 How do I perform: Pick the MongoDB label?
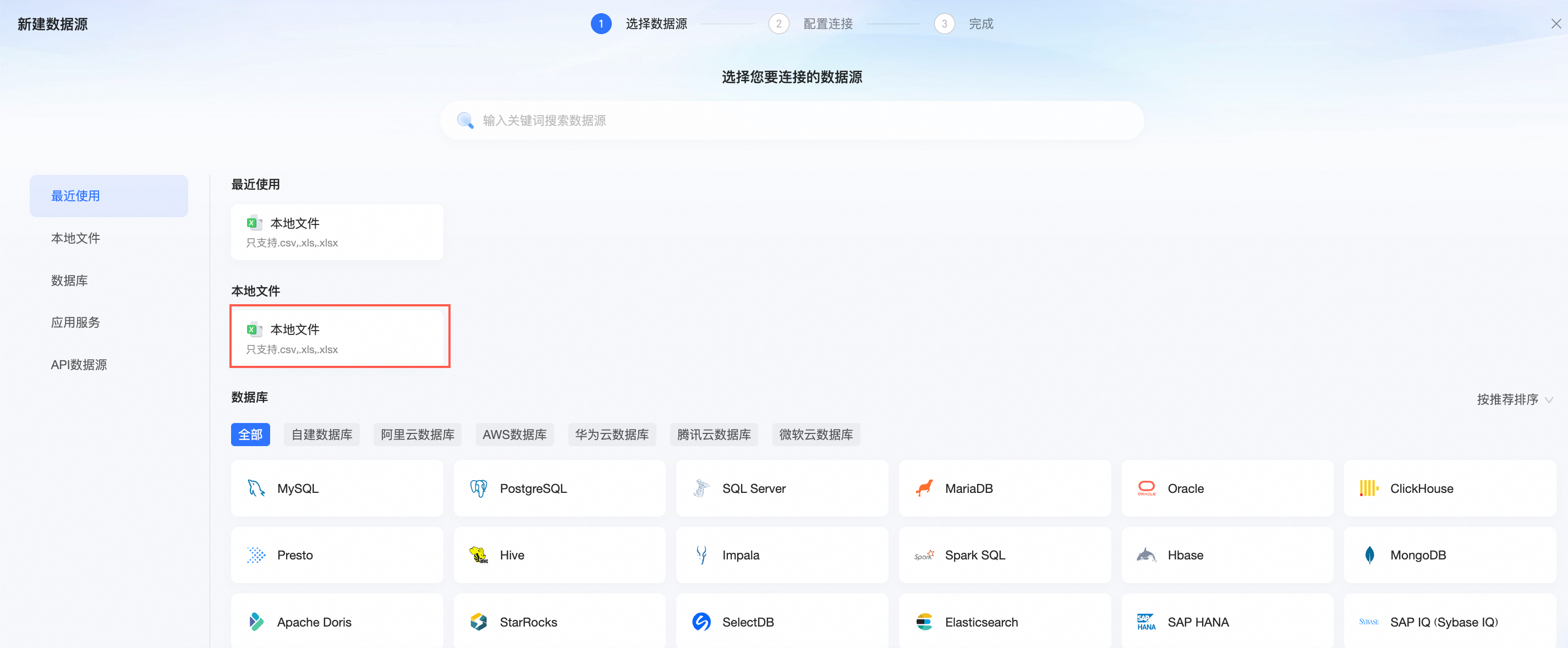pyautogui.click(x=1418, y=555)
